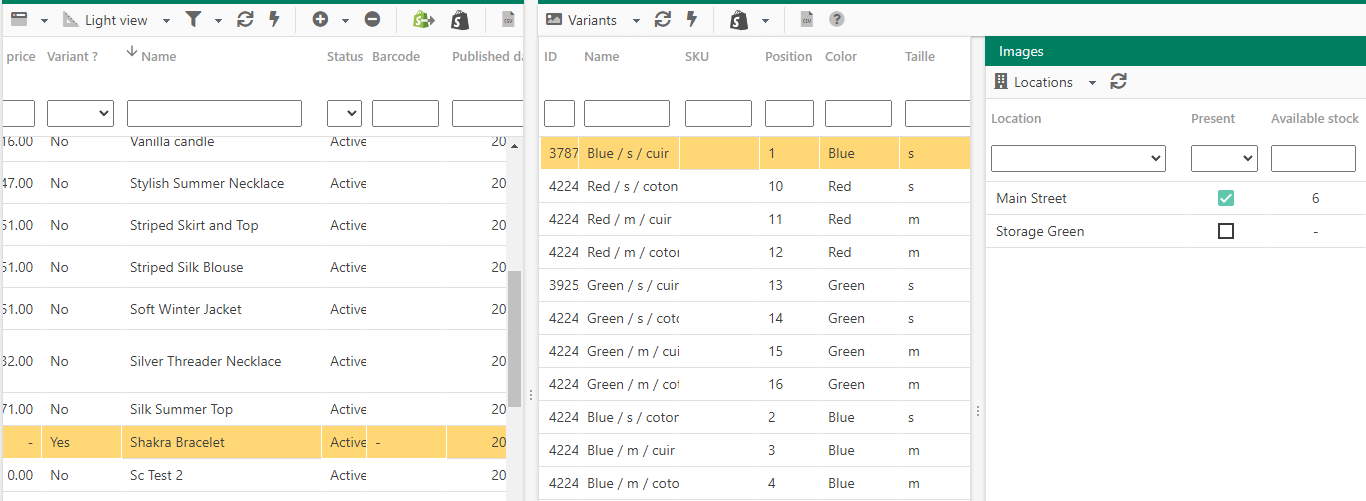Select the Red / m / cuir variant
1366x501 pixels.
pos(755,219)
